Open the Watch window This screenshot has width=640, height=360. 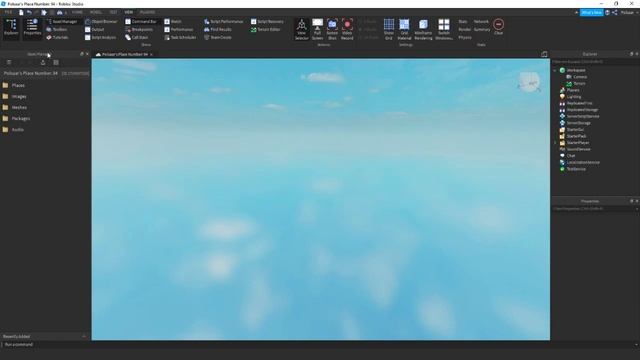[x=173, y=21]
